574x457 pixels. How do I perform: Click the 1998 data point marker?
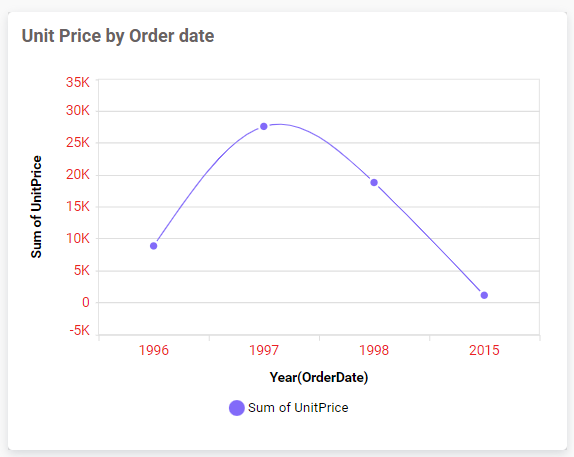pos(374,182)
